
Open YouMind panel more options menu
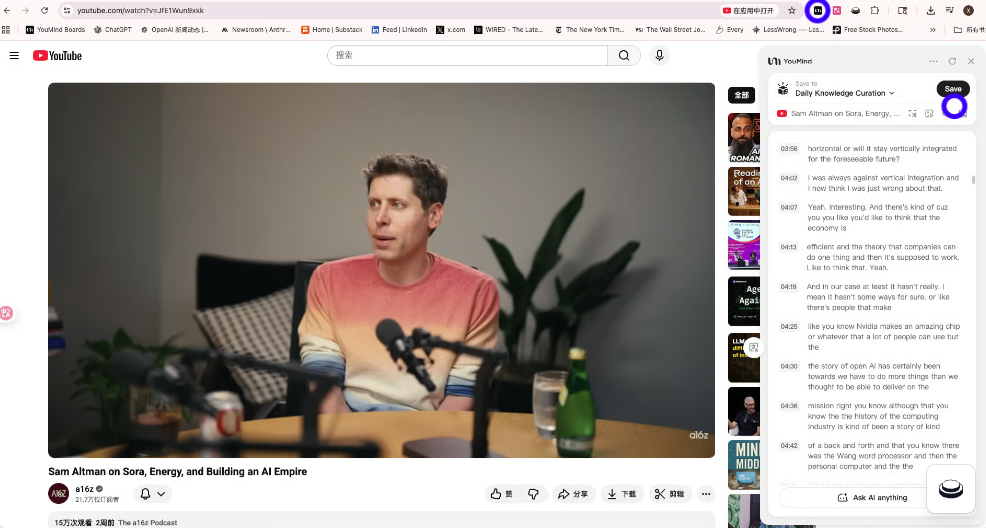(933, 61)
